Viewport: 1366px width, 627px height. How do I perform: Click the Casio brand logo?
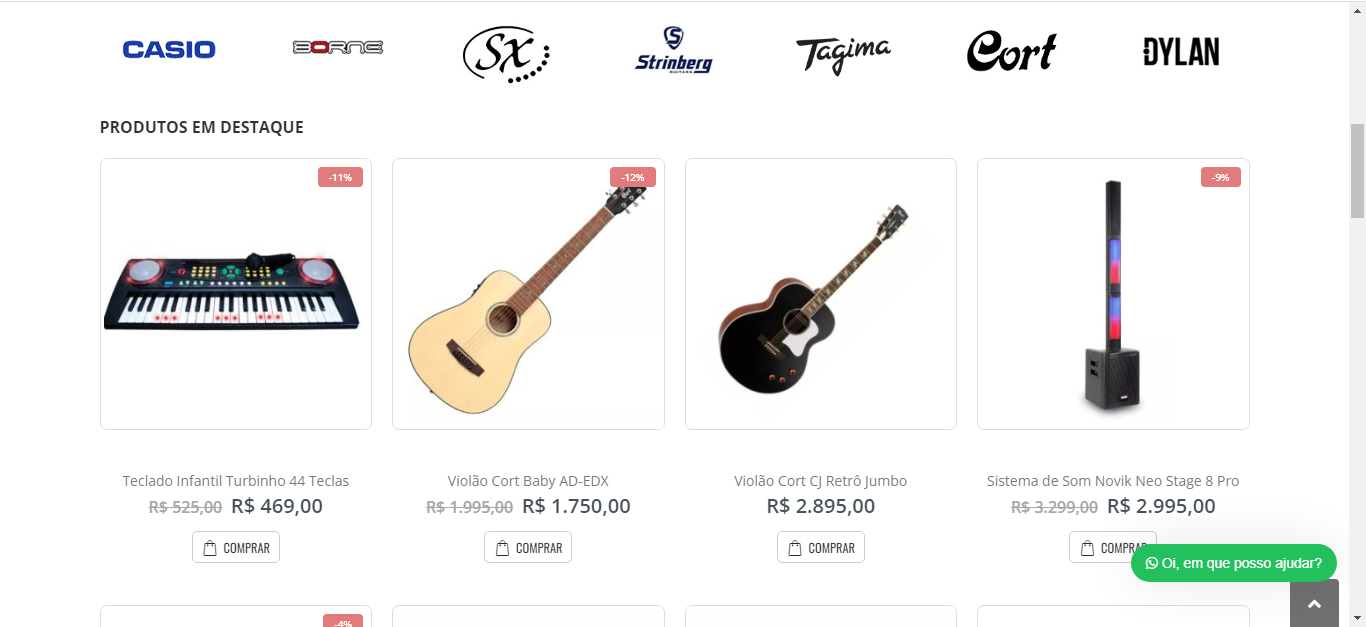click(x=169, y=50)
